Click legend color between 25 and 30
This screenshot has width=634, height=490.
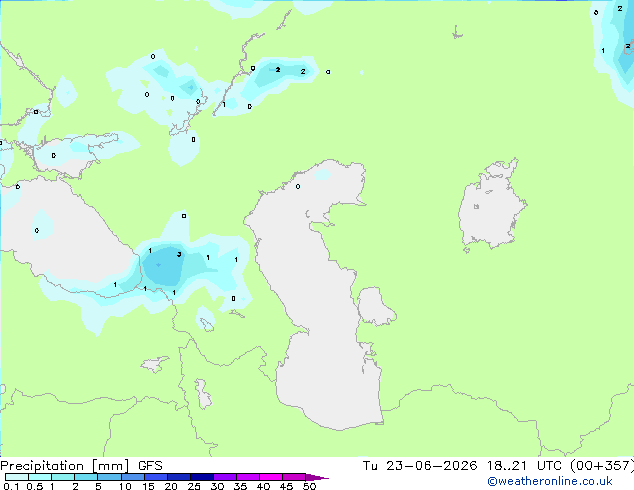pos(201,477)
